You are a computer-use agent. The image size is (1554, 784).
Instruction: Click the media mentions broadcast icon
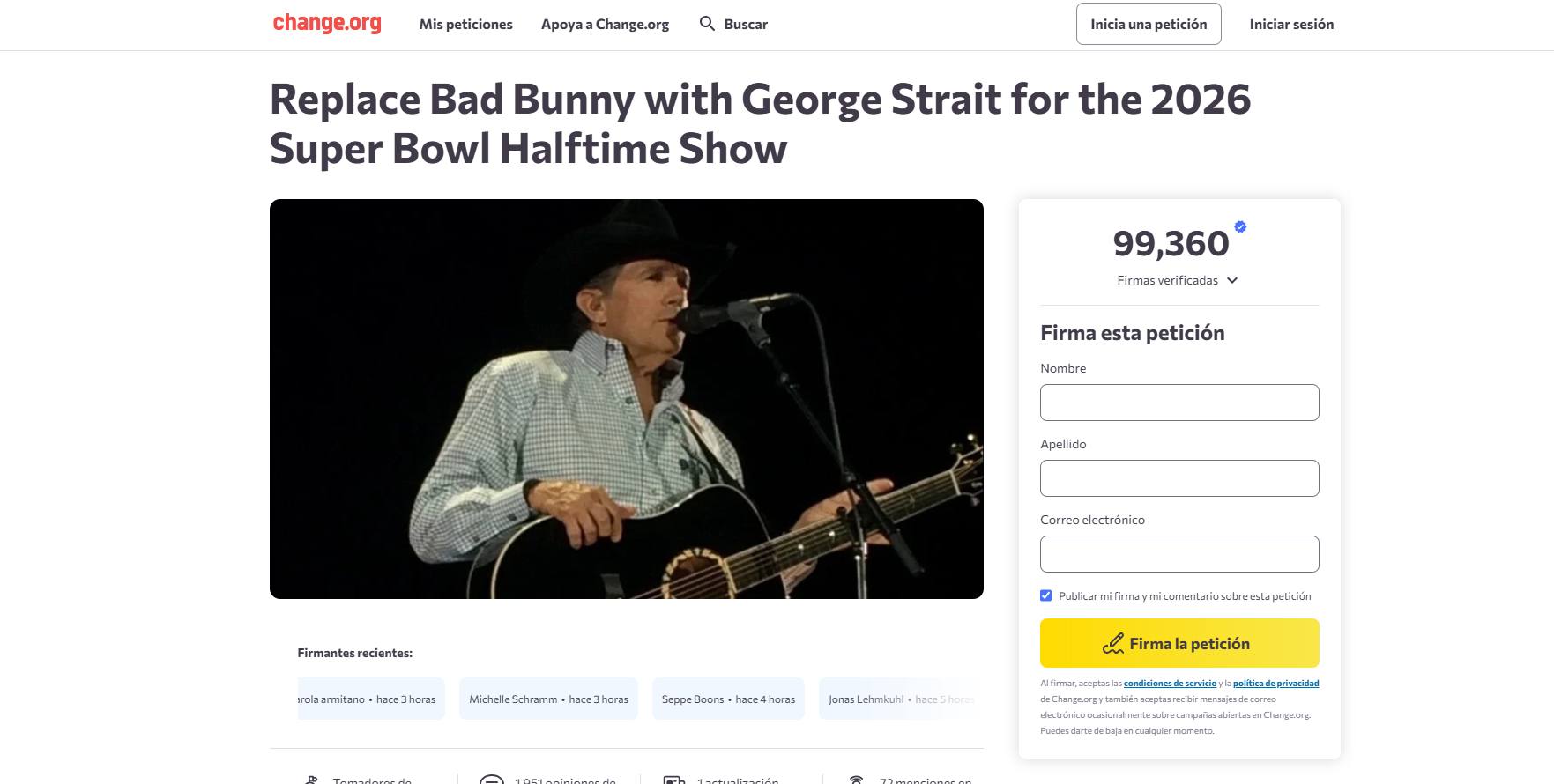click(855, 780)
